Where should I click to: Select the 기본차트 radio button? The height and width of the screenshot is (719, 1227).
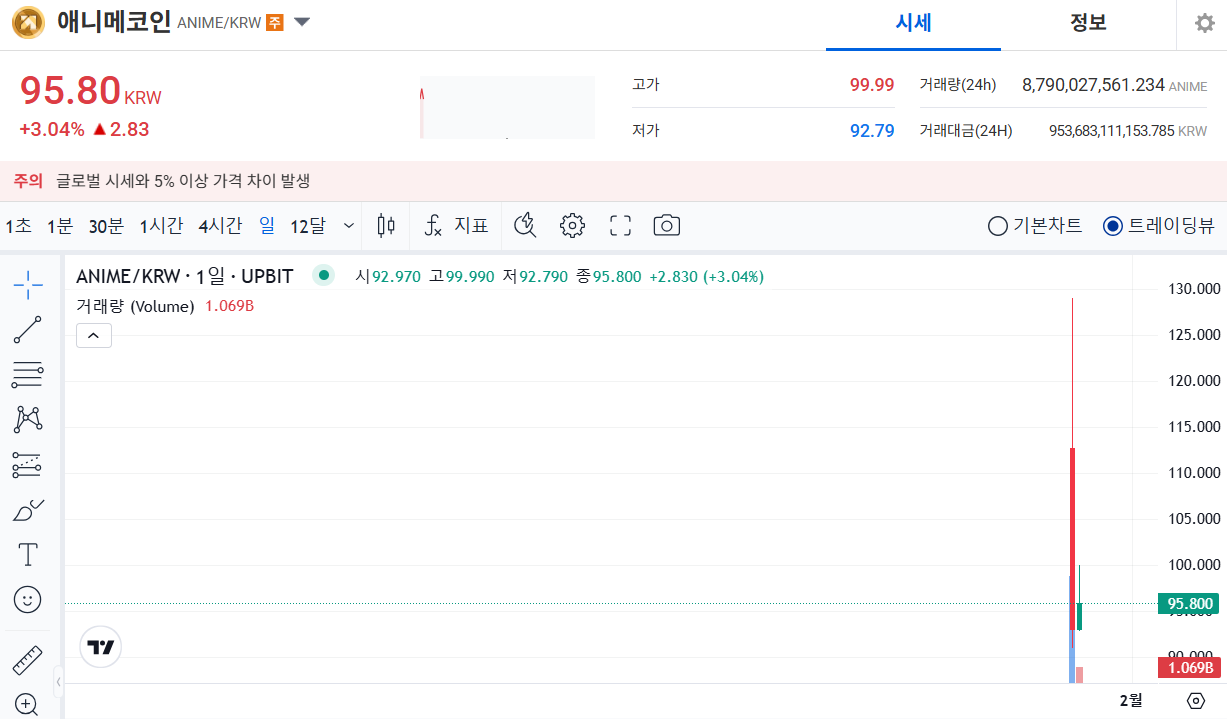997,226
